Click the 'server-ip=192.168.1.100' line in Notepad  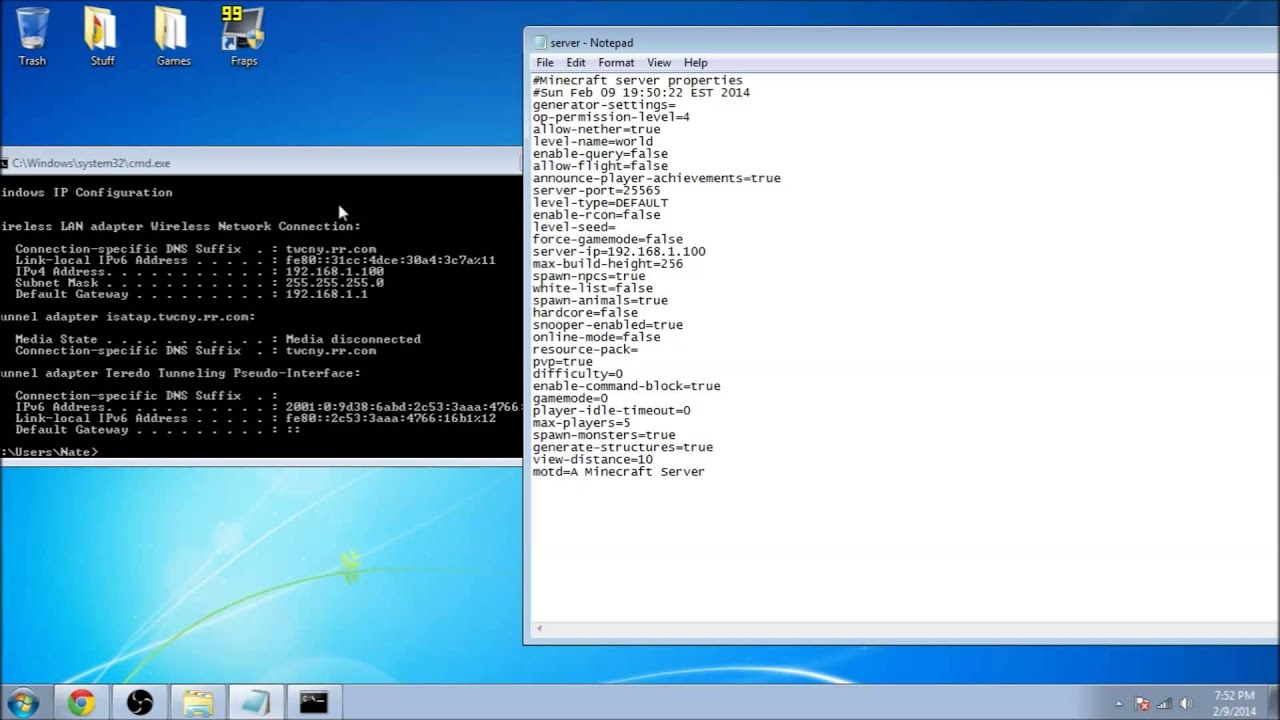619,251
